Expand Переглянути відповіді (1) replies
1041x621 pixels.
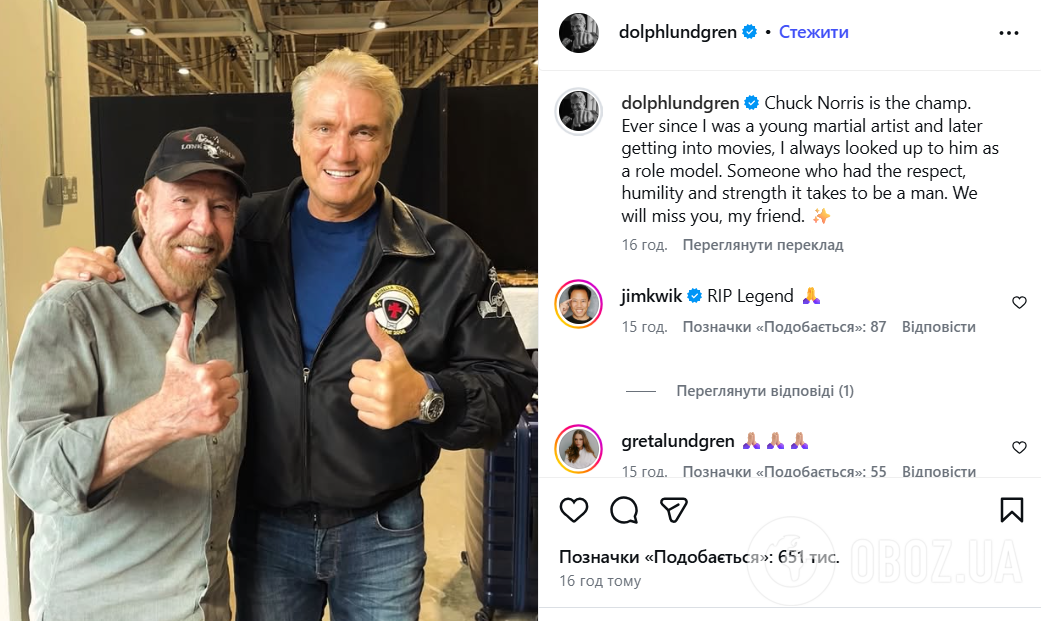[x=765, y=391]
